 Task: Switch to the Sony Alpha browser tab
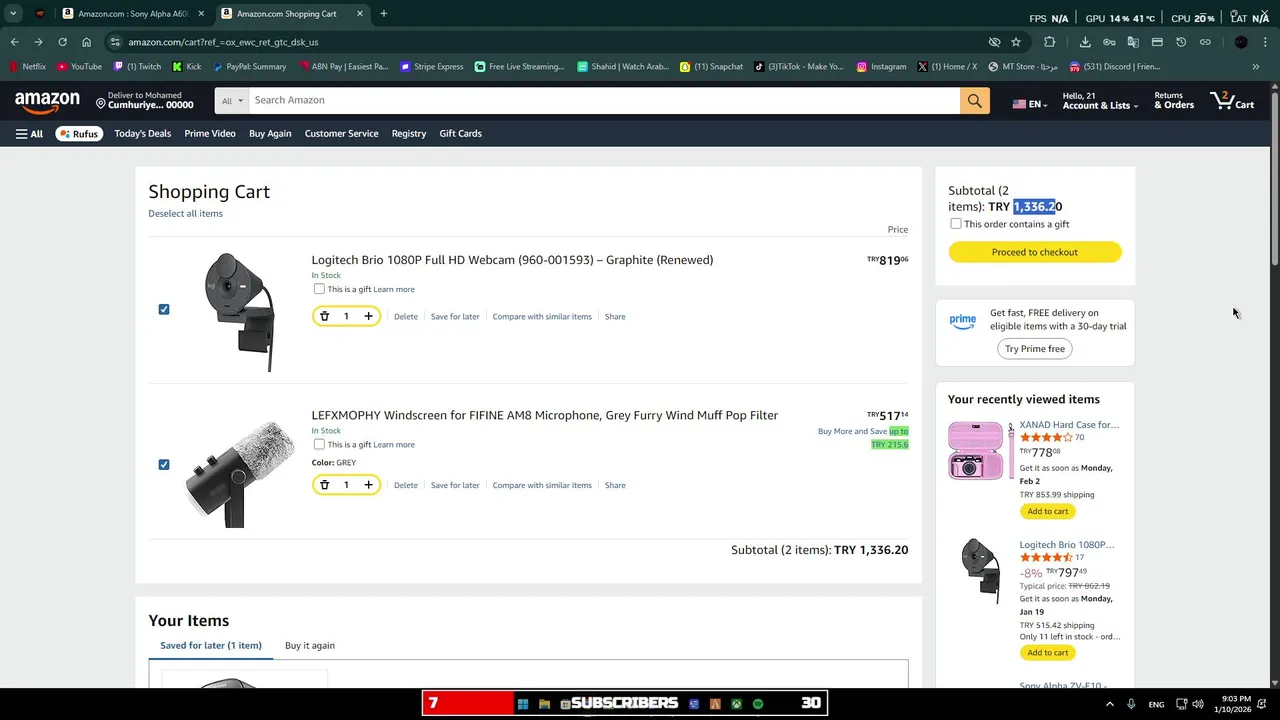click(132, 14)
